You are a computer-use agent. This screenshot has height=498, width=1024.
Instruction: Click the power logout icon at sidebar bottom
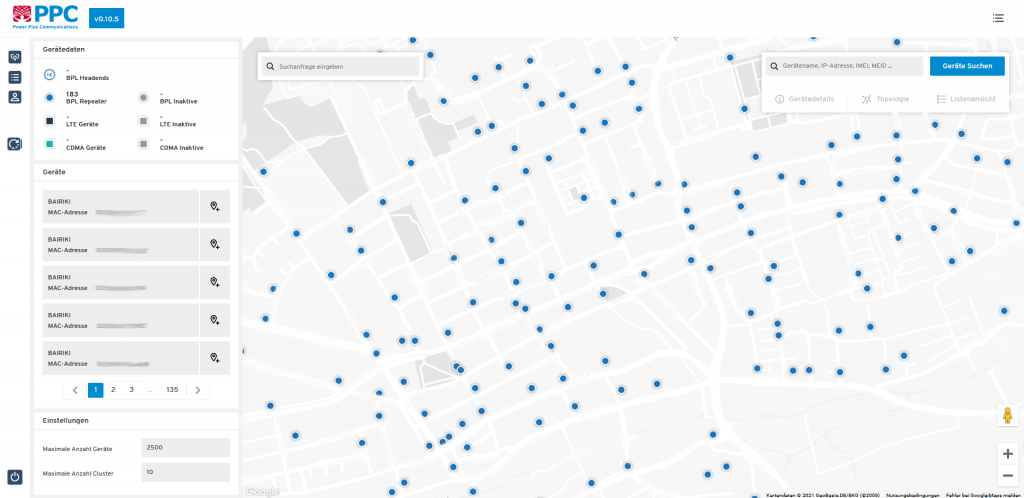pyautogui.click(x=15, y=477)
